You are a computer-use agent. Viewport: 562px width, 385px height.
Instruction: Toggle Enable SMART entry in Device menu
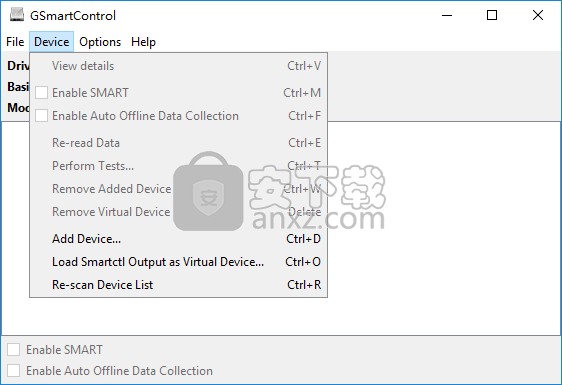(x=178, y=93)
